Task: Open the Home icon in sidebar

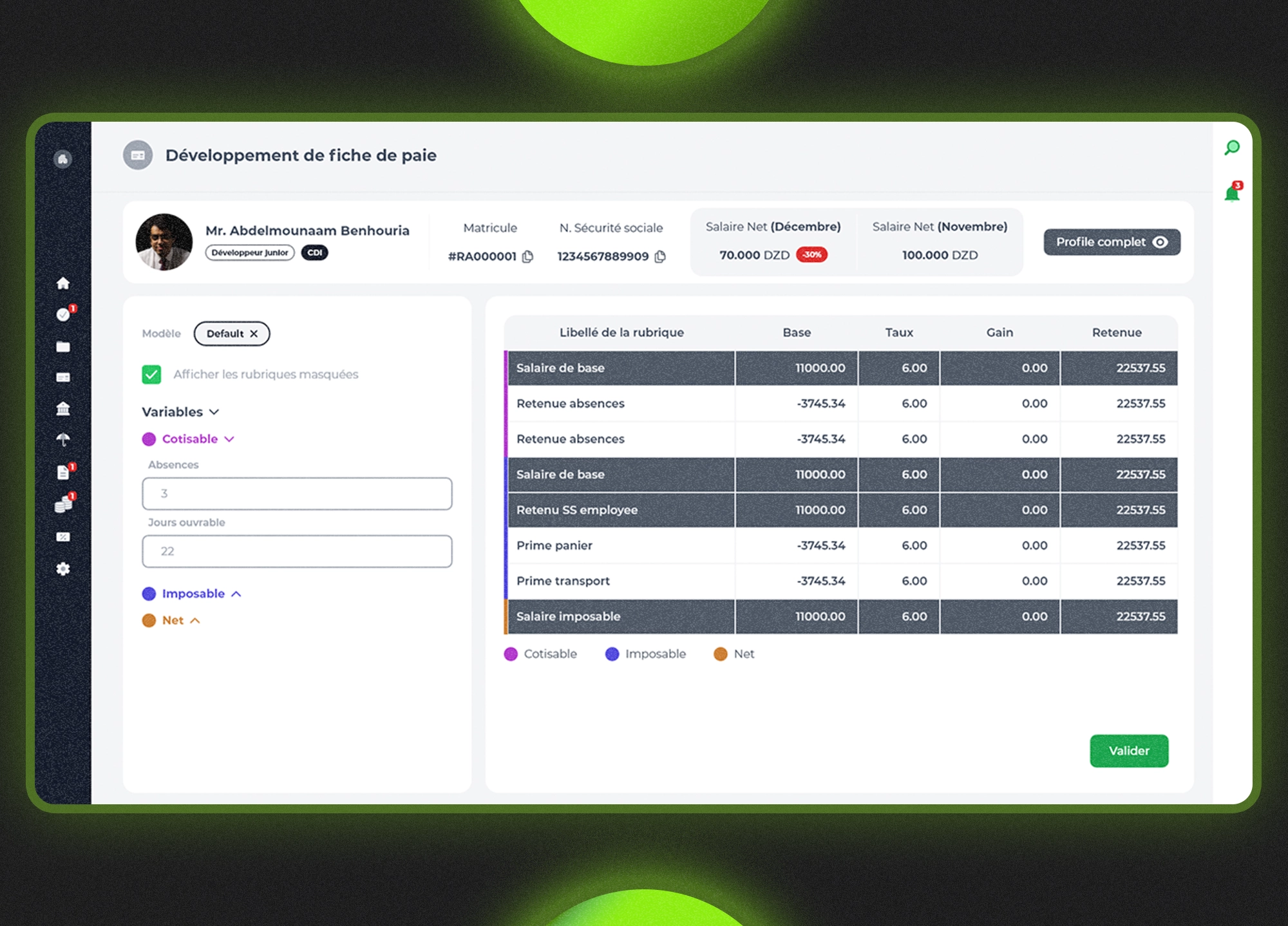Action: pyautogui.click(x=63, y=283)
